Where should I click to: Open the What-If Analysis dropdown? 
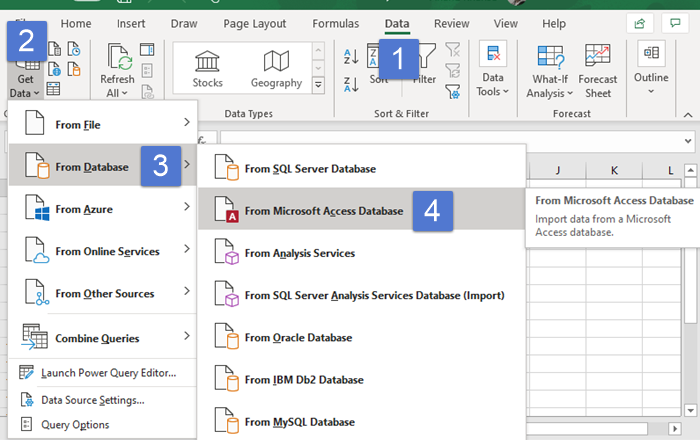click(x=550, y=71)
